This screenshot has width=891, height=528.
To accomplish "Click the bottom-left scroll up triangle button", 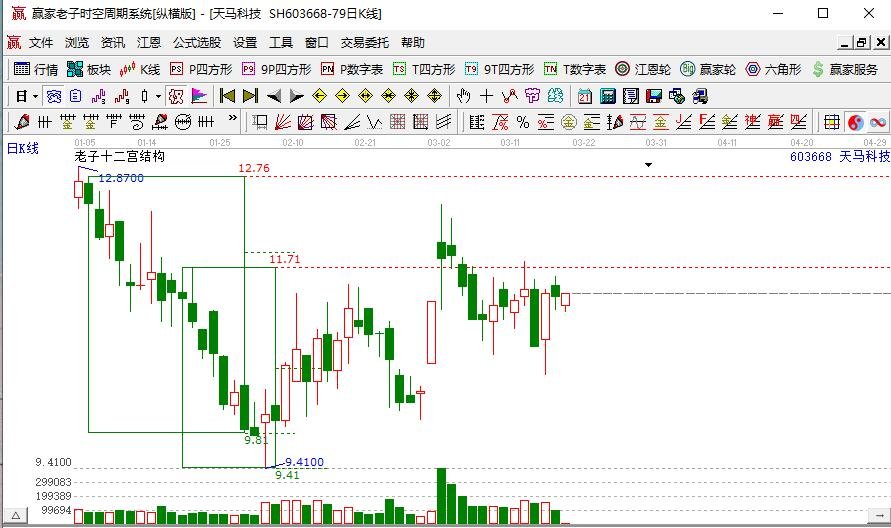I will point(15,516).
